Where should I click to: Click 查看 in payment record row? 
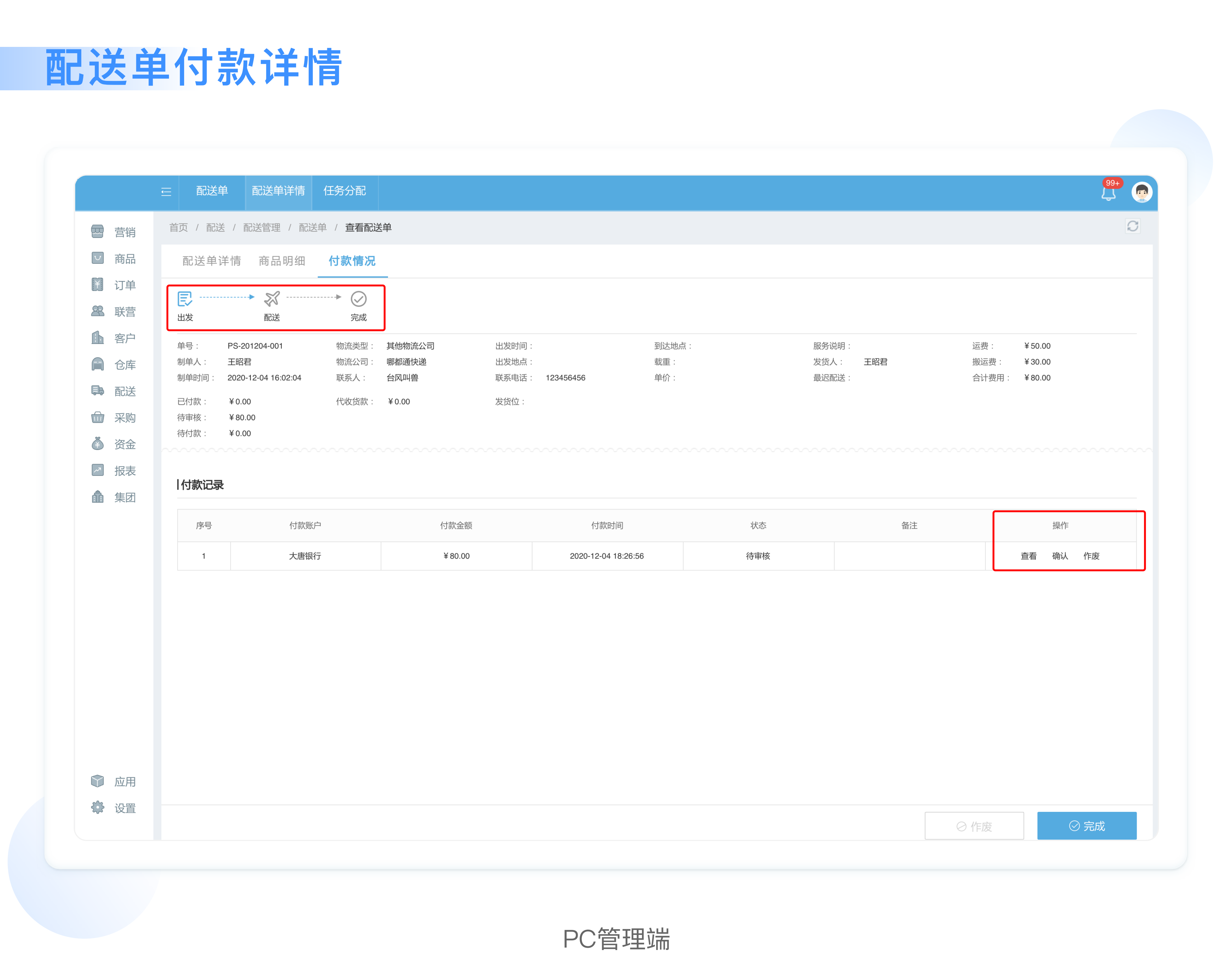[x=1028, y=556]
